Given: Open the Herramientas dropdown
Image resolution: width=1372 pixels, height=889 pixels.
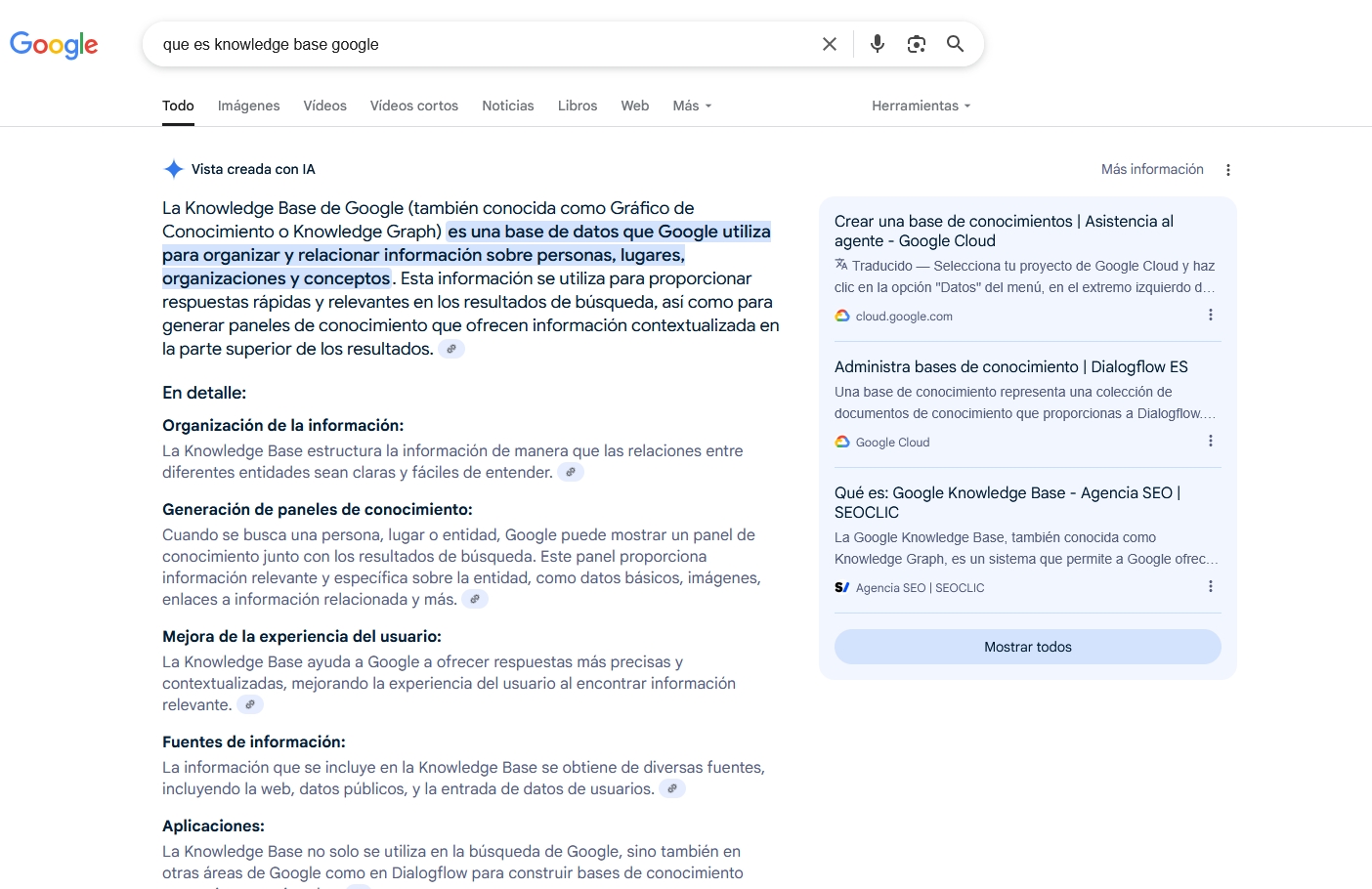Looking at the screenshot, I should [x=922, y=106].
